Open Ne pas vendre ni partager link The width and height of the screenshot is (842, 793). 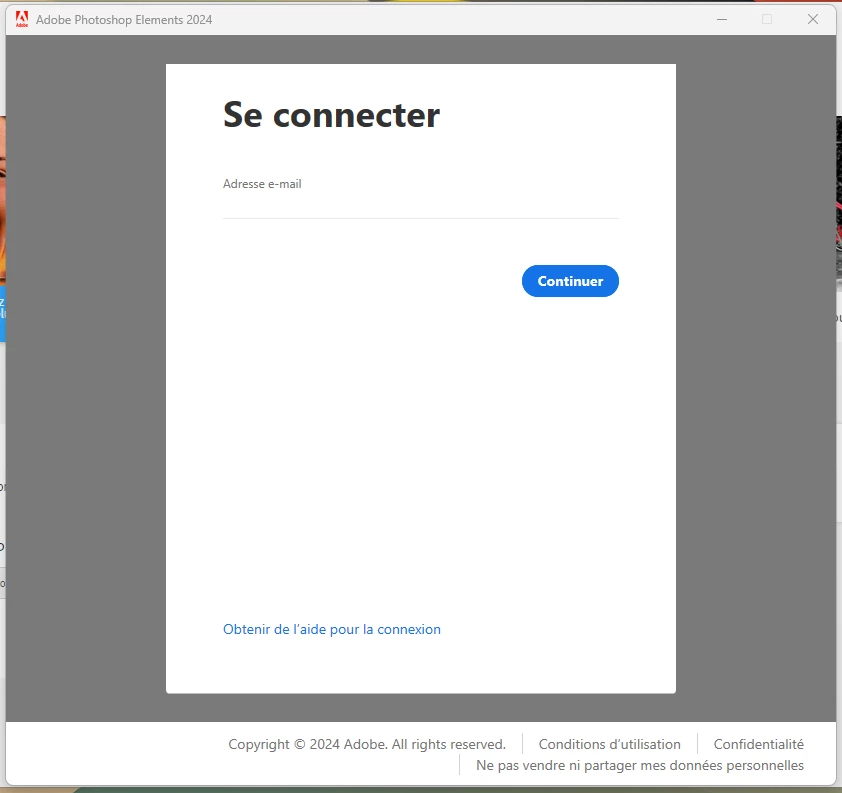coord(640,765)
